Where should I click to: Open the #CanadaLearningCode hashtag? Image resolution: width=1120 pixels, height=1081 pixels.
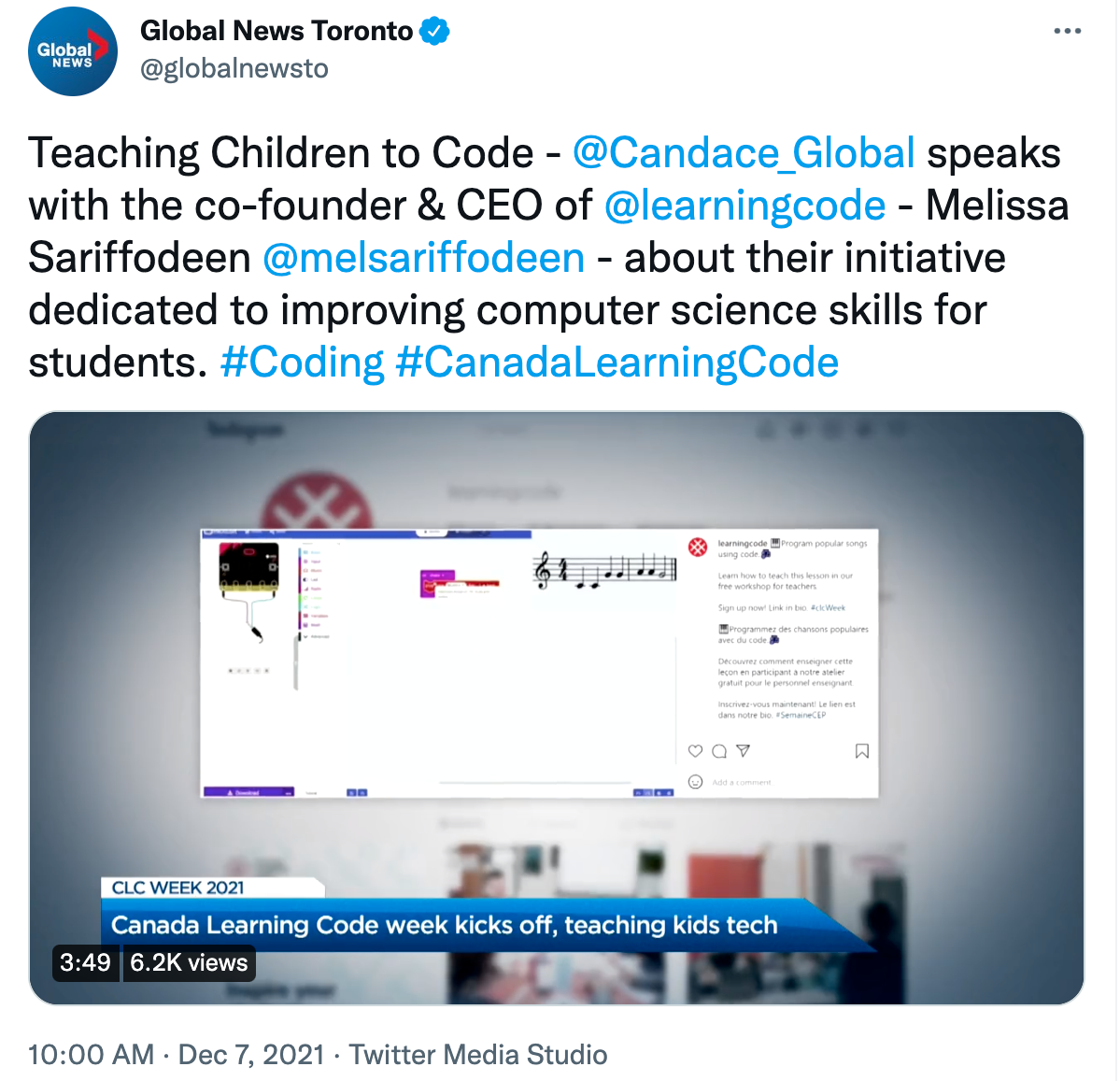[x=617, y=362]
